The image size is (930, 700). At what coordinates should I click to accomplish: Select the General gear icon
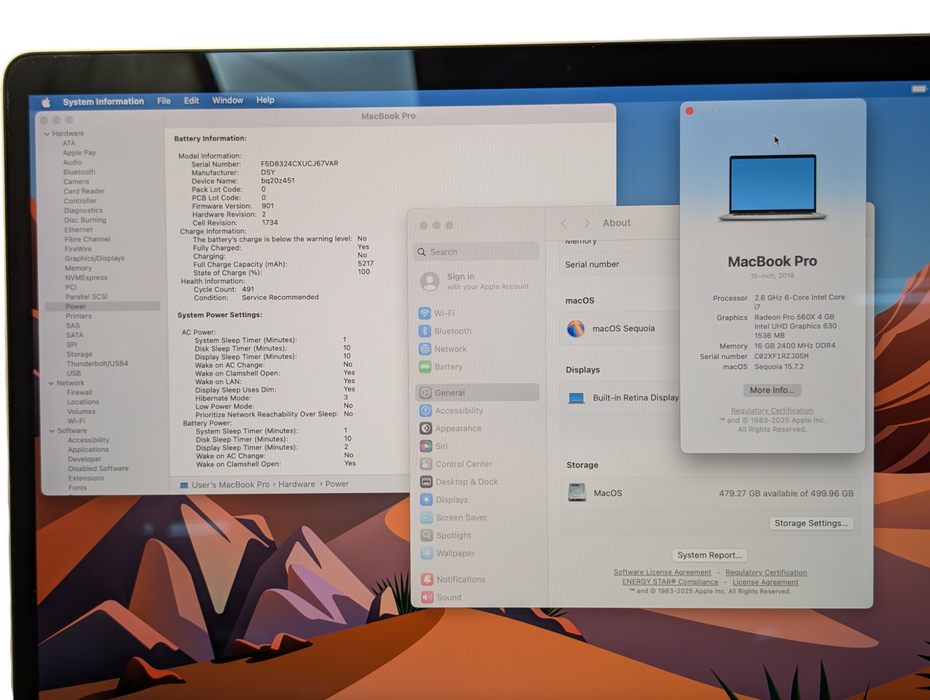click(425, 393)
